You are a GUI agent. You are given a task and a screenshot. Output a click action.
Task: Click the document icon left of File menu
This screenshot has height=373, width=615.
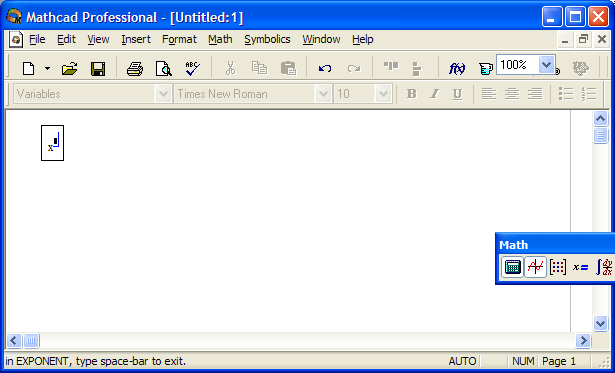point(16,40)
